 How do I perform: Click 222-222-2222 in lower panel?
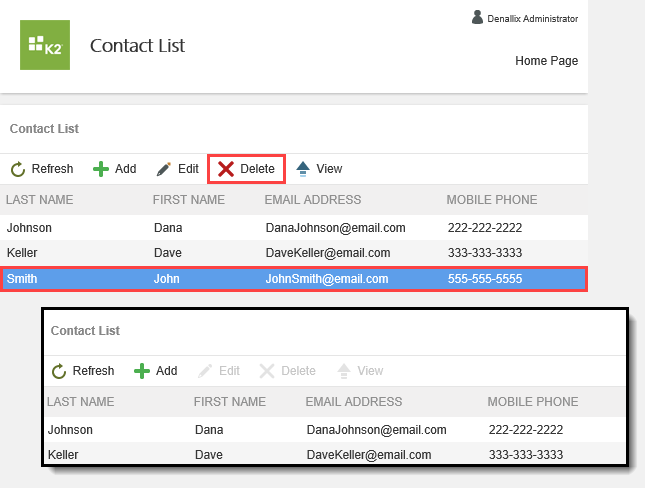pos(526,430)
